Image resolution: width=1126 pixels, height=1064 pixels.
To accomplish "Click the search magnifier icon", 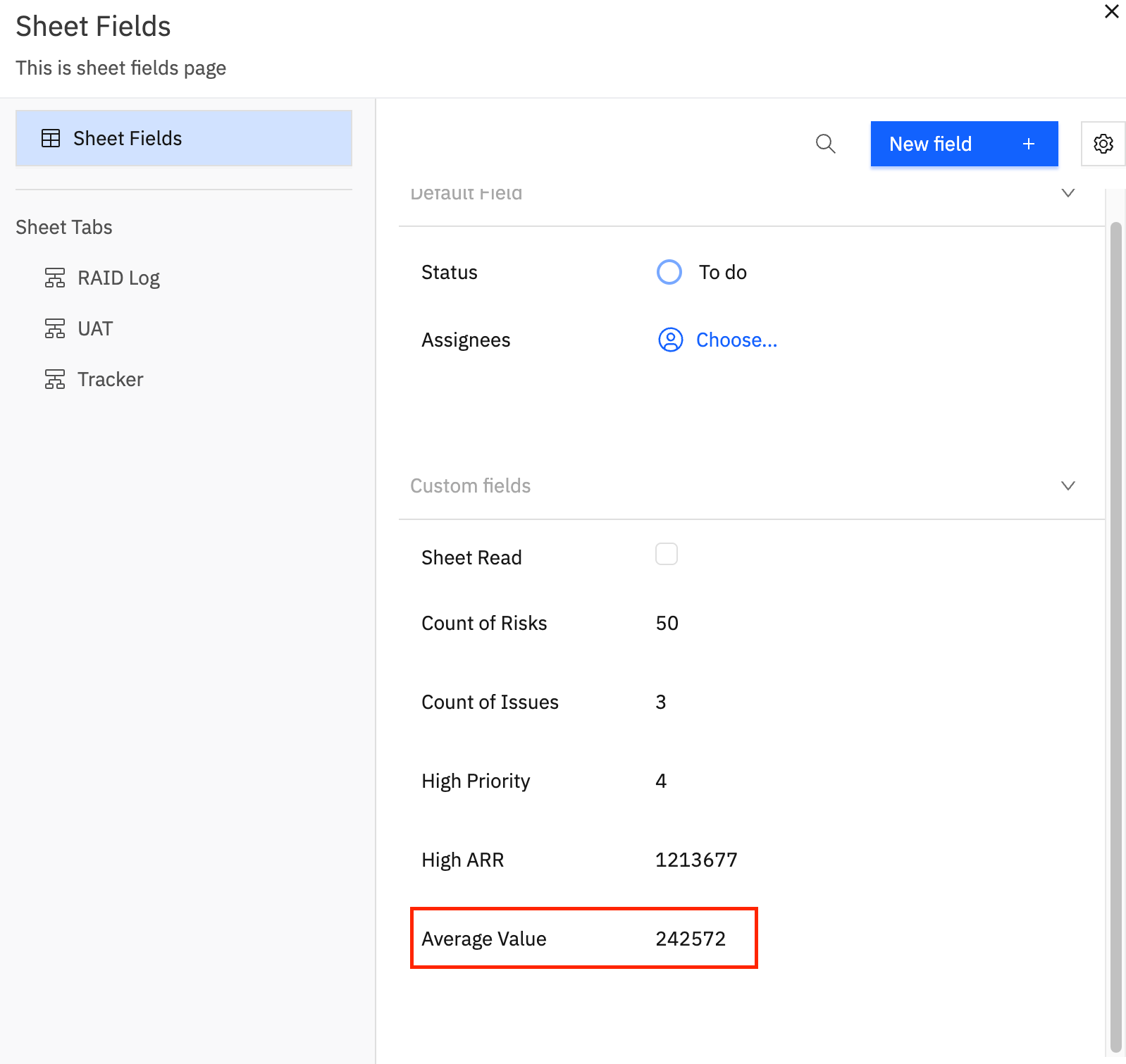I will coord(825,144).
